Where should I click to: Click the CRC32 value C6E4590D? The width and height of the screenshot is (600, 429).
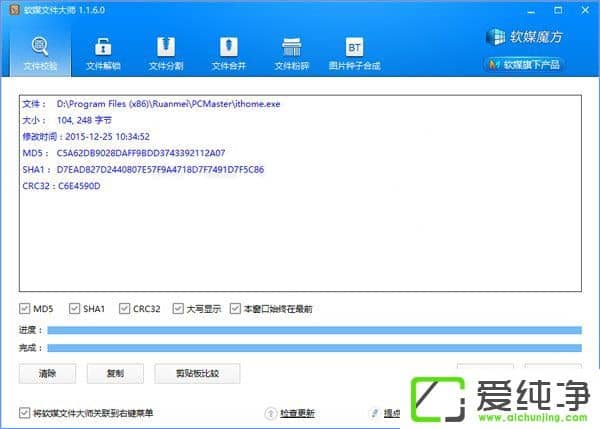(x=79, y=186)
